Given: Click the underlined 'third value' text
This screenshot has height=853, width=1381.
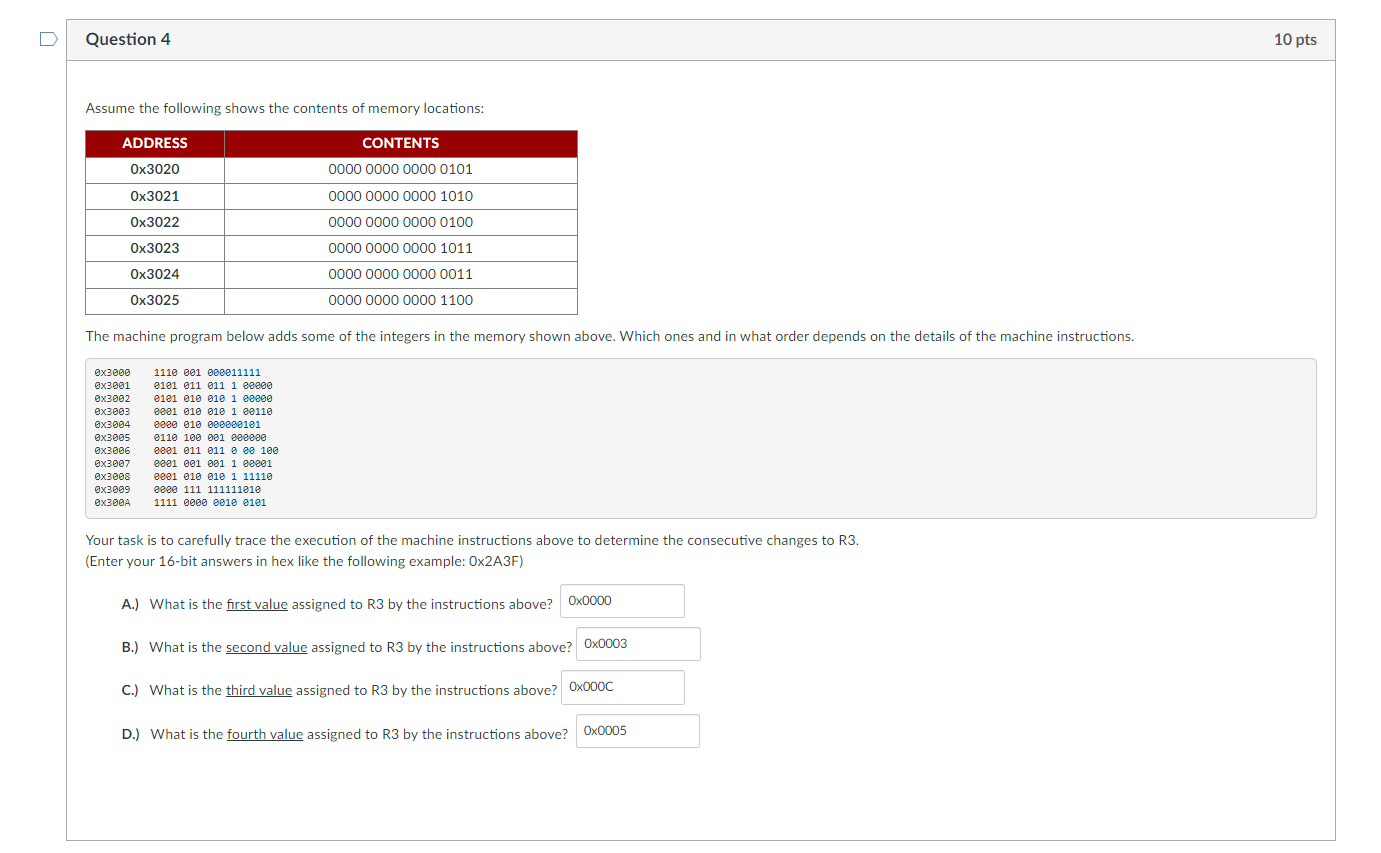Looking at the screenshot, I should pos(259,690).
